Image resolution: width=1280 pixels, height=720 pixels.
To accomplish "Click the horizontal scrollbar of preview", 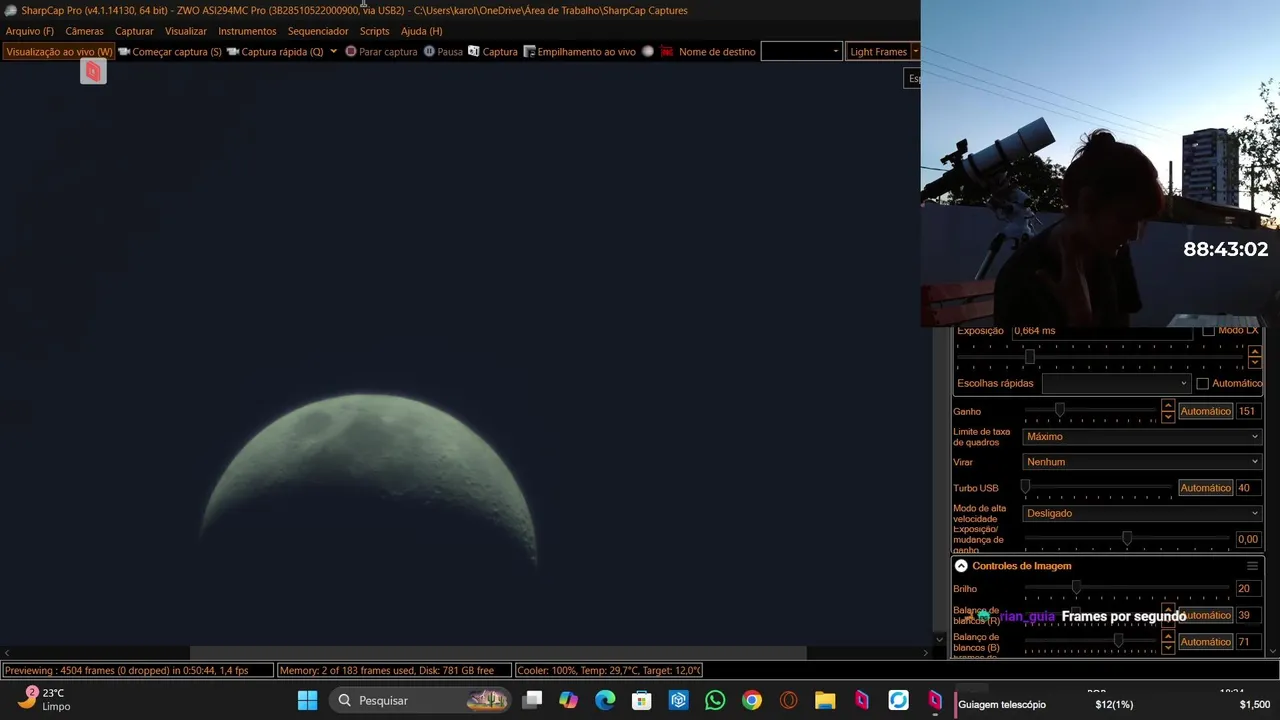I will (498, 653).
